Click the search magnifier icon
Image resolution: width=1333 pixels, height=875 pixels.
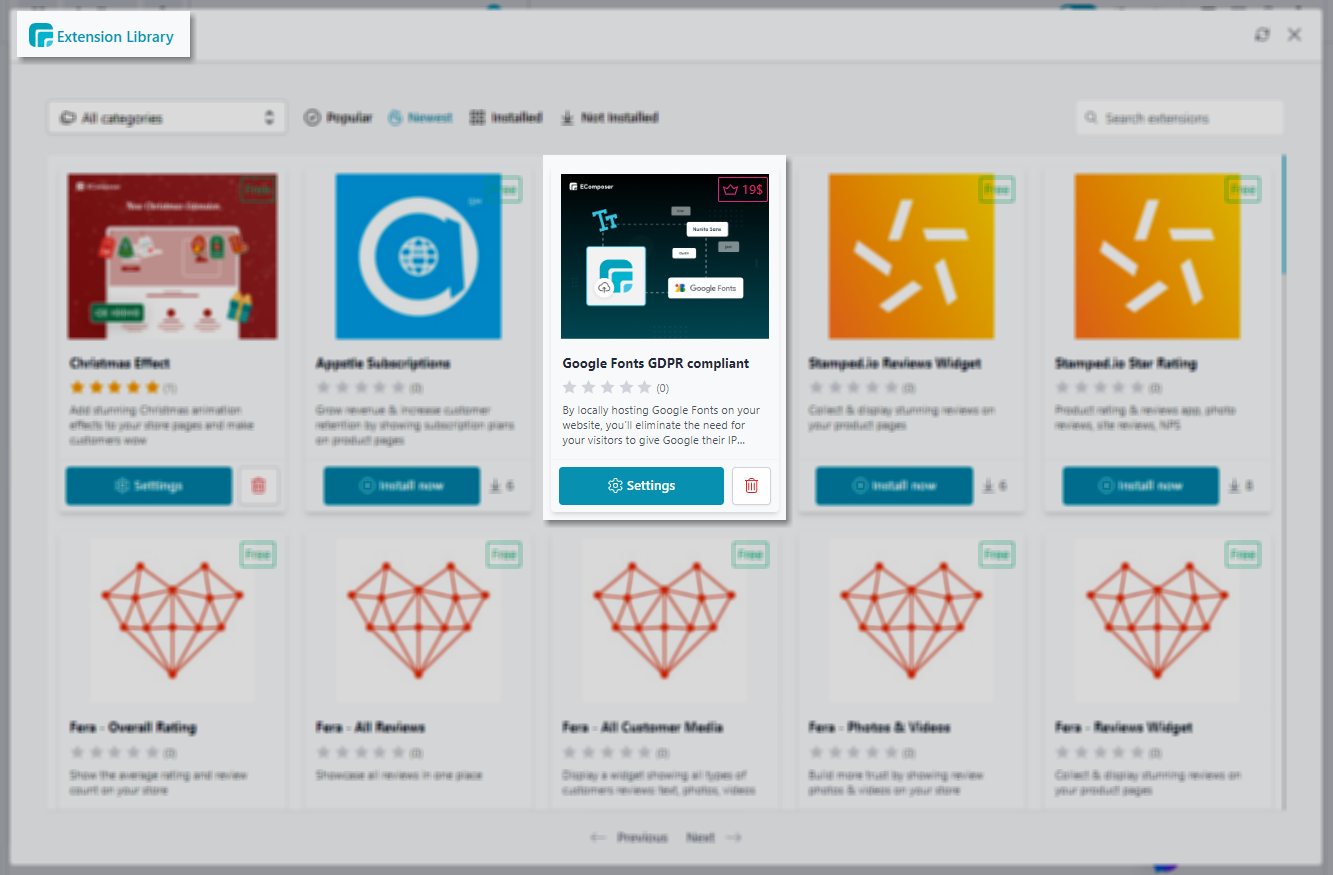coord(1092,118)
